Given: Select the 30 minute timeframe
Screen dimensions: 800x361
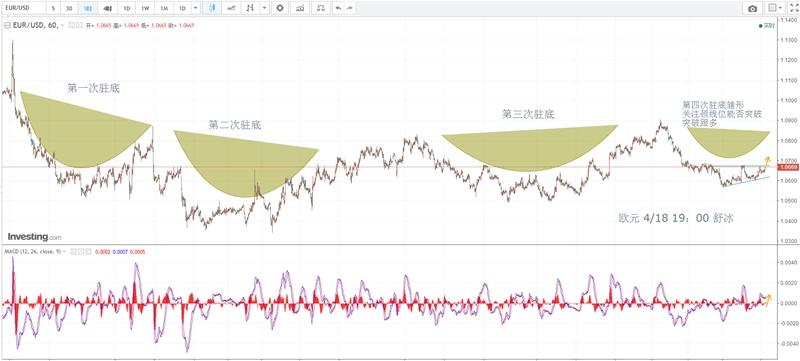Looking at the screenshot, I should coord(69,9).
